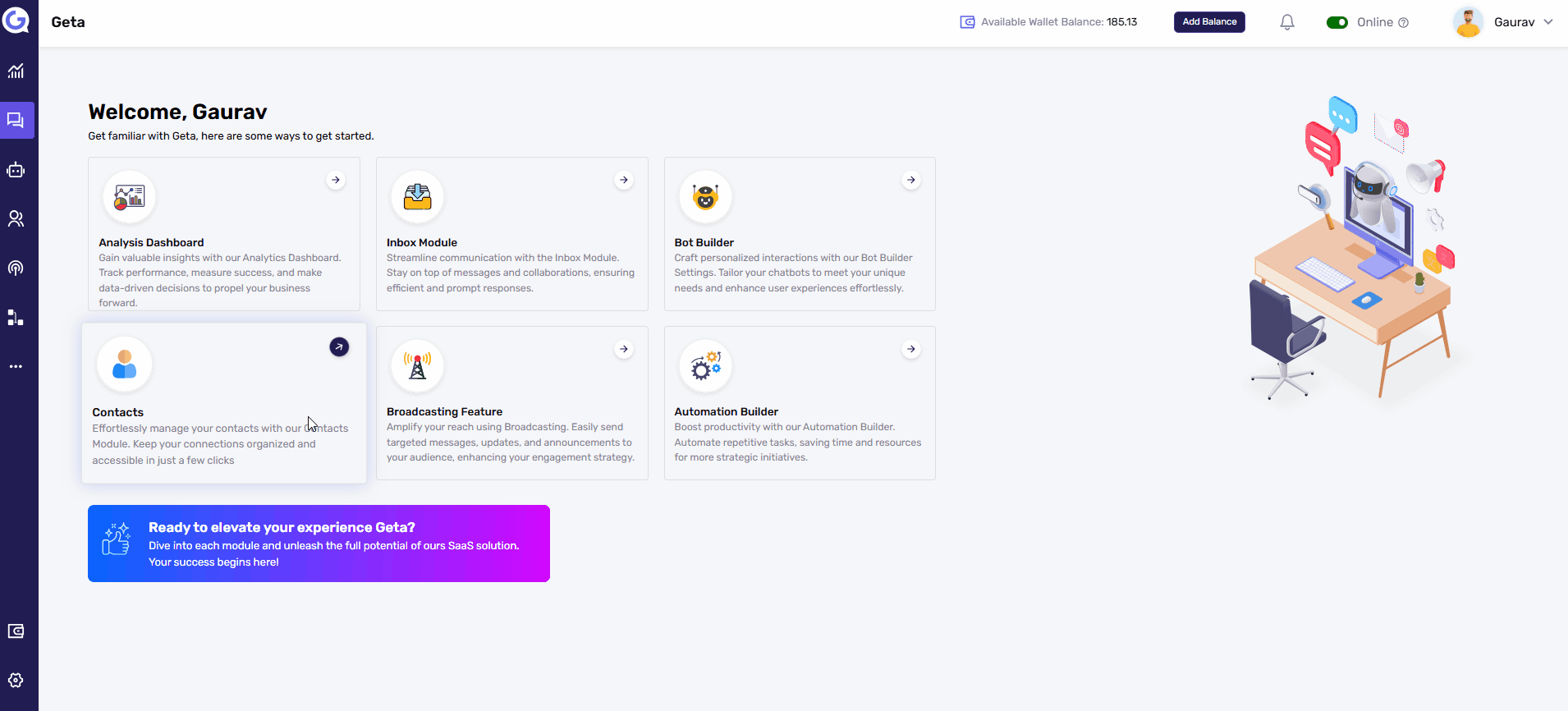Toggle the Online status switch

[x=1336, y=22]
